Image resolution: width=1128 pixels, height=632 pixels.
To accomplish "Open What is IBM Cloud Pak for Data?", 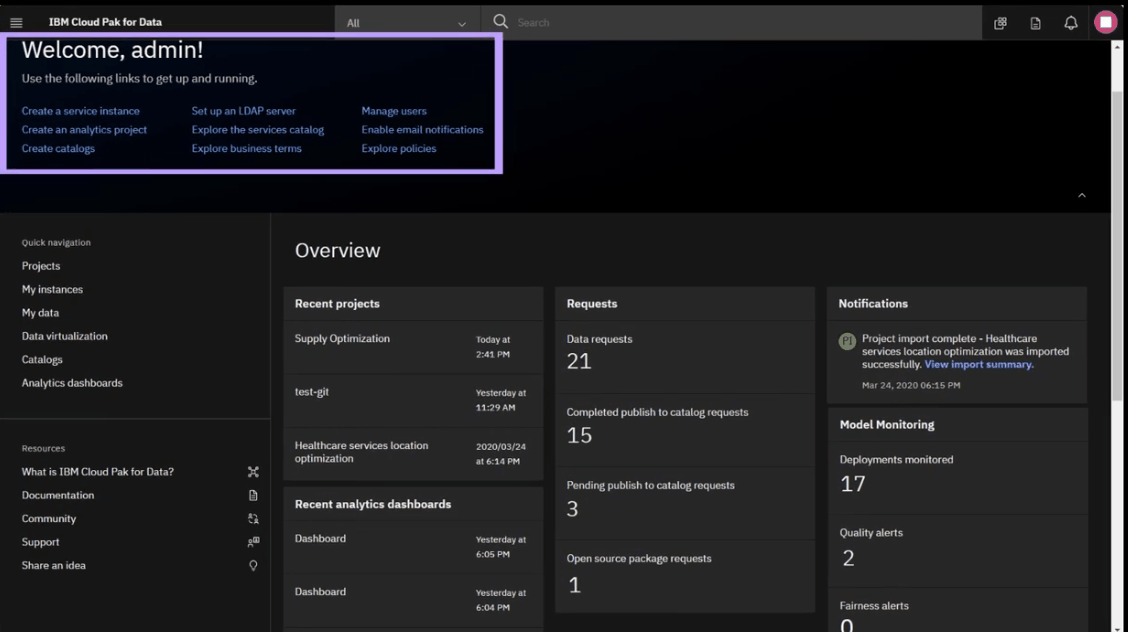I will (98, 472).
